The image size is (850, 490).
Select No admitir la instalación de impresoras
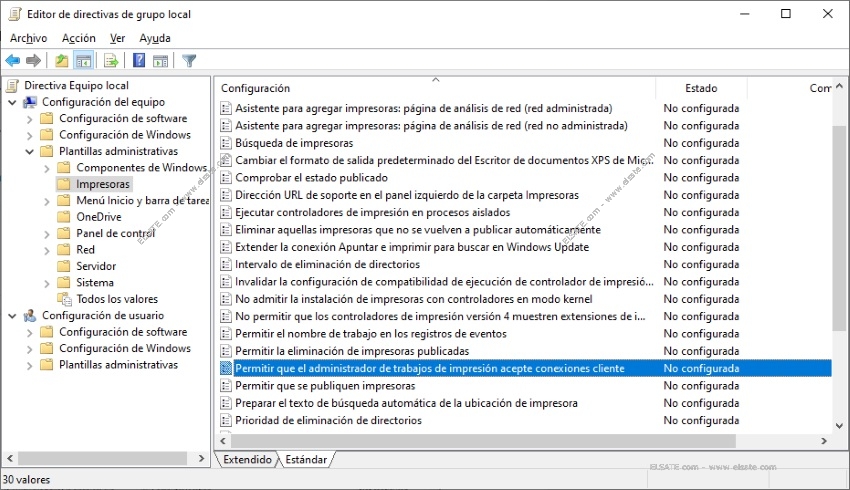(x=414, y=299)
